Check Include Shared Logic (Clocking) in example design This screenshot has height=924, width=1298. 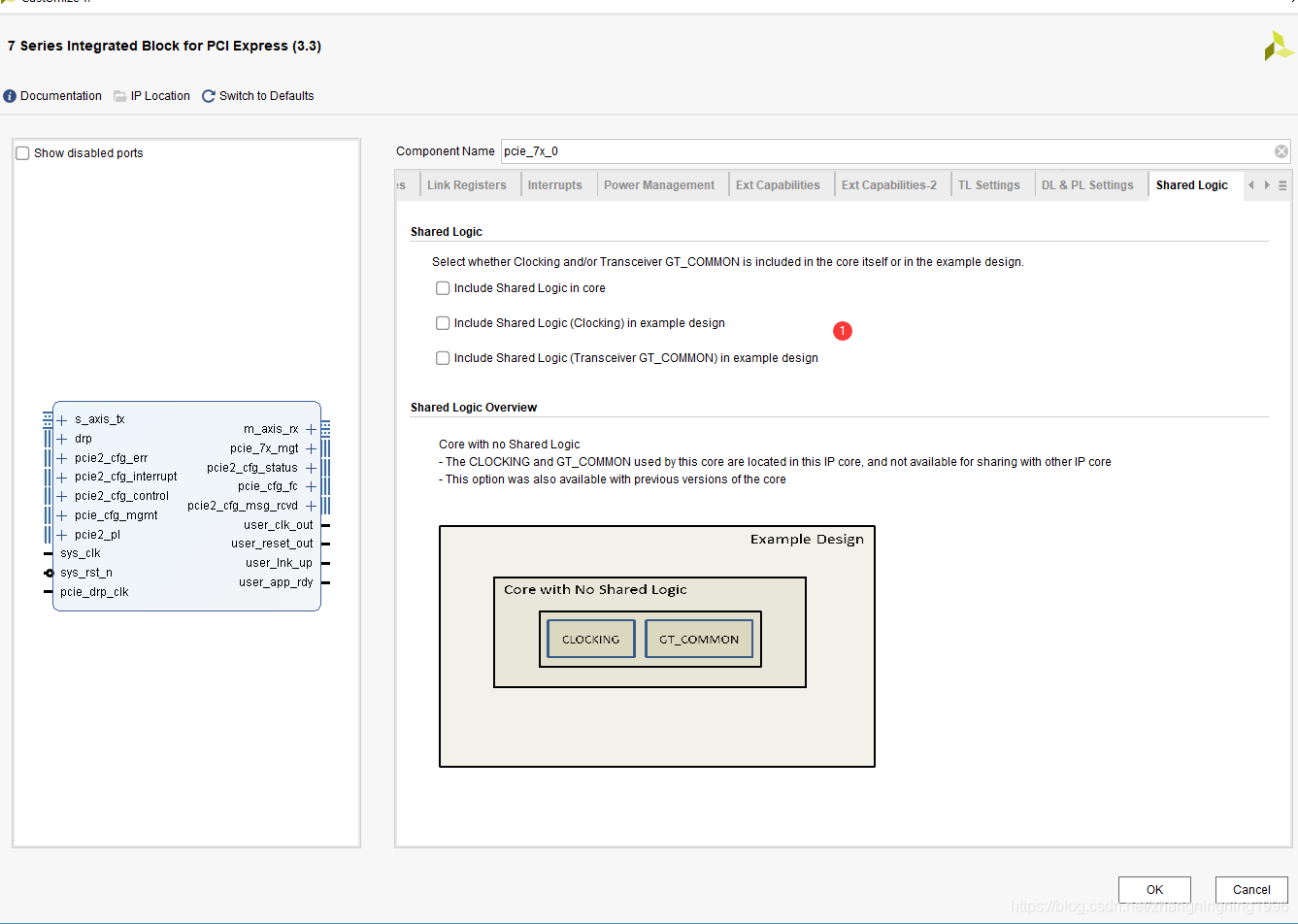coord(443,323)
